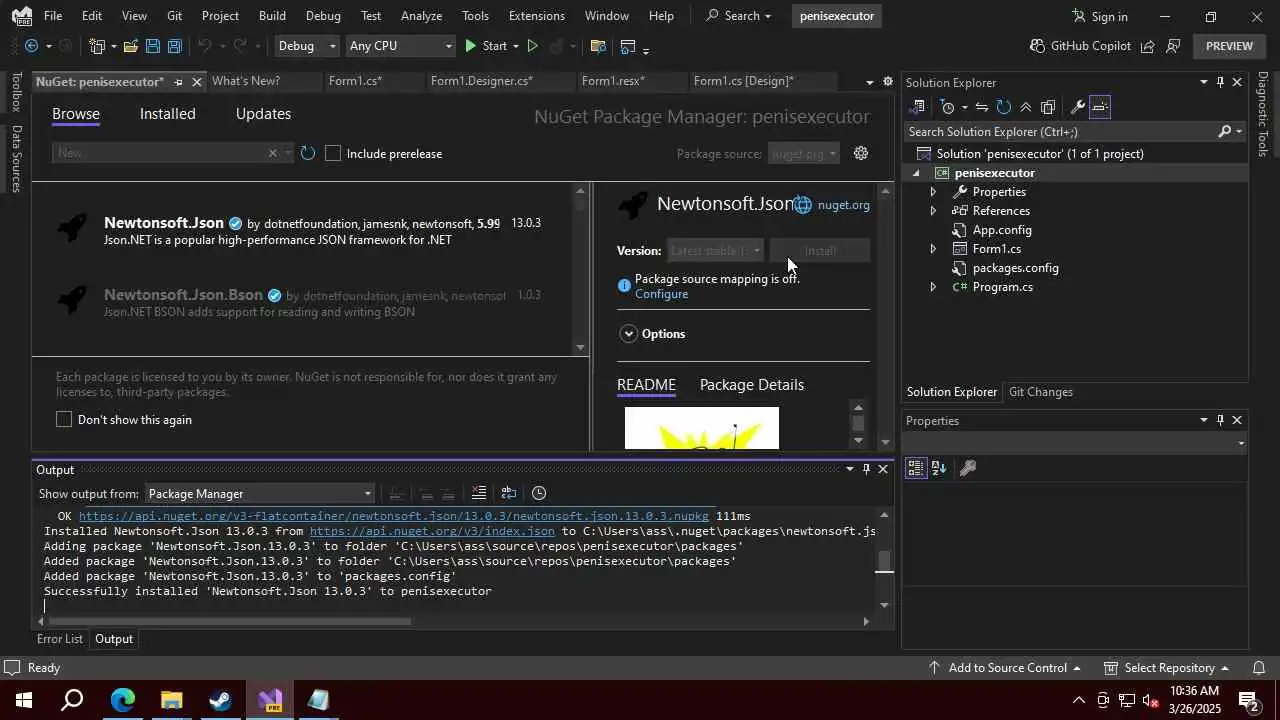Click Select Repository in status bar

pyautogui.click(x=1167, y=667)
